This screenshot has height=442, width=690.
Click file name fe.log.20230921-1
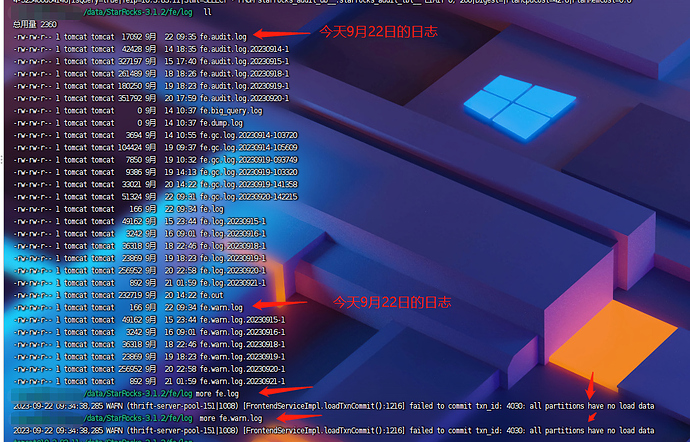[233, 283]
